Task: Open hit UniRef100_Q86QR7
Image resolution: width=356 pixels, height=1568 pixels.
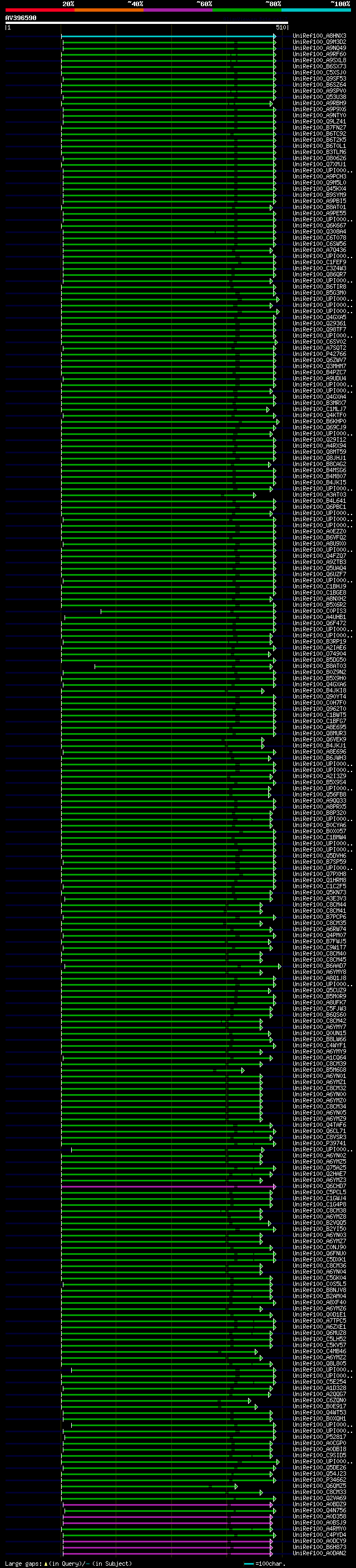Action: 319,275
